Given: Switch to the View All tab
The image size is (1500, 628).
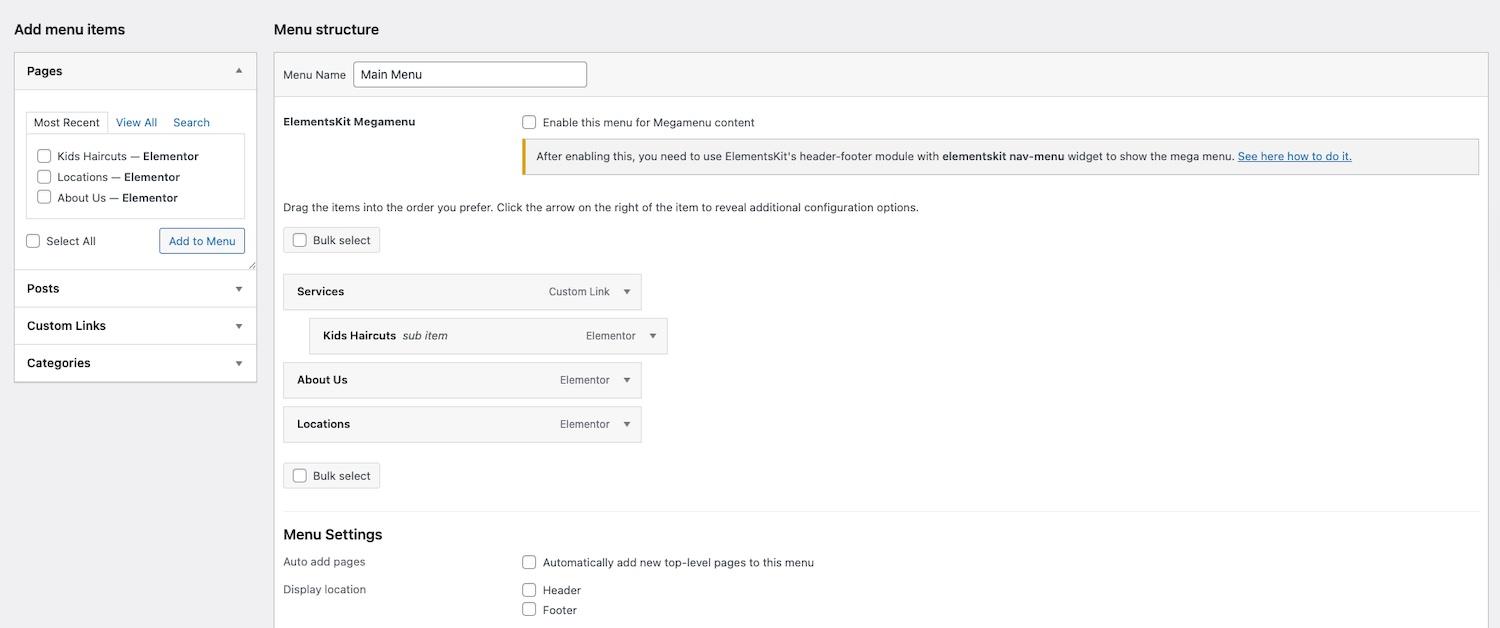Looking at the screenshot, I should (x=136, y=122).
